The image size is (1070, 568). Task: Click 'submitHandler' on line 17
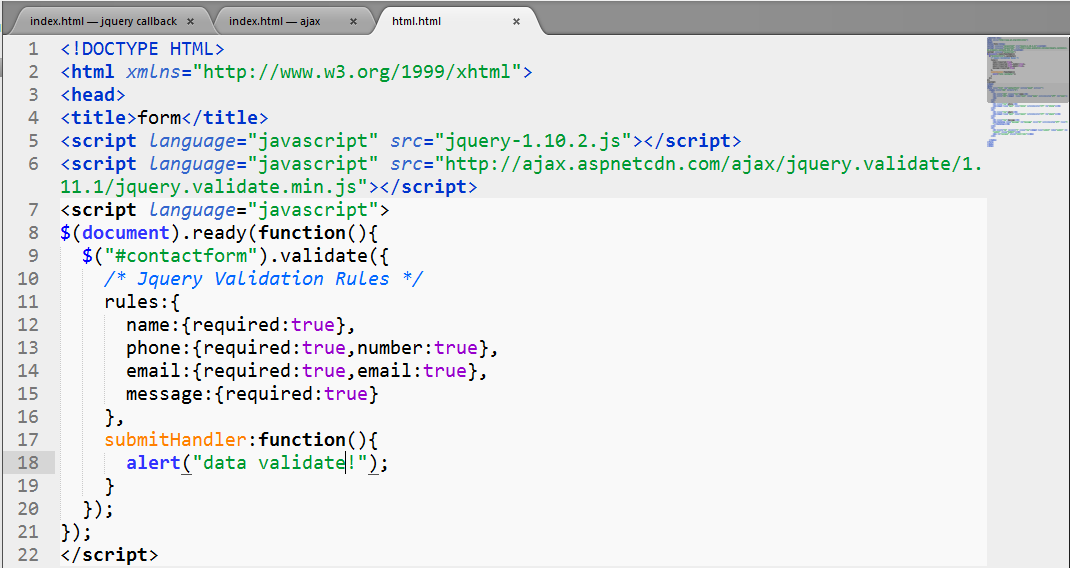tap(175, 440)
